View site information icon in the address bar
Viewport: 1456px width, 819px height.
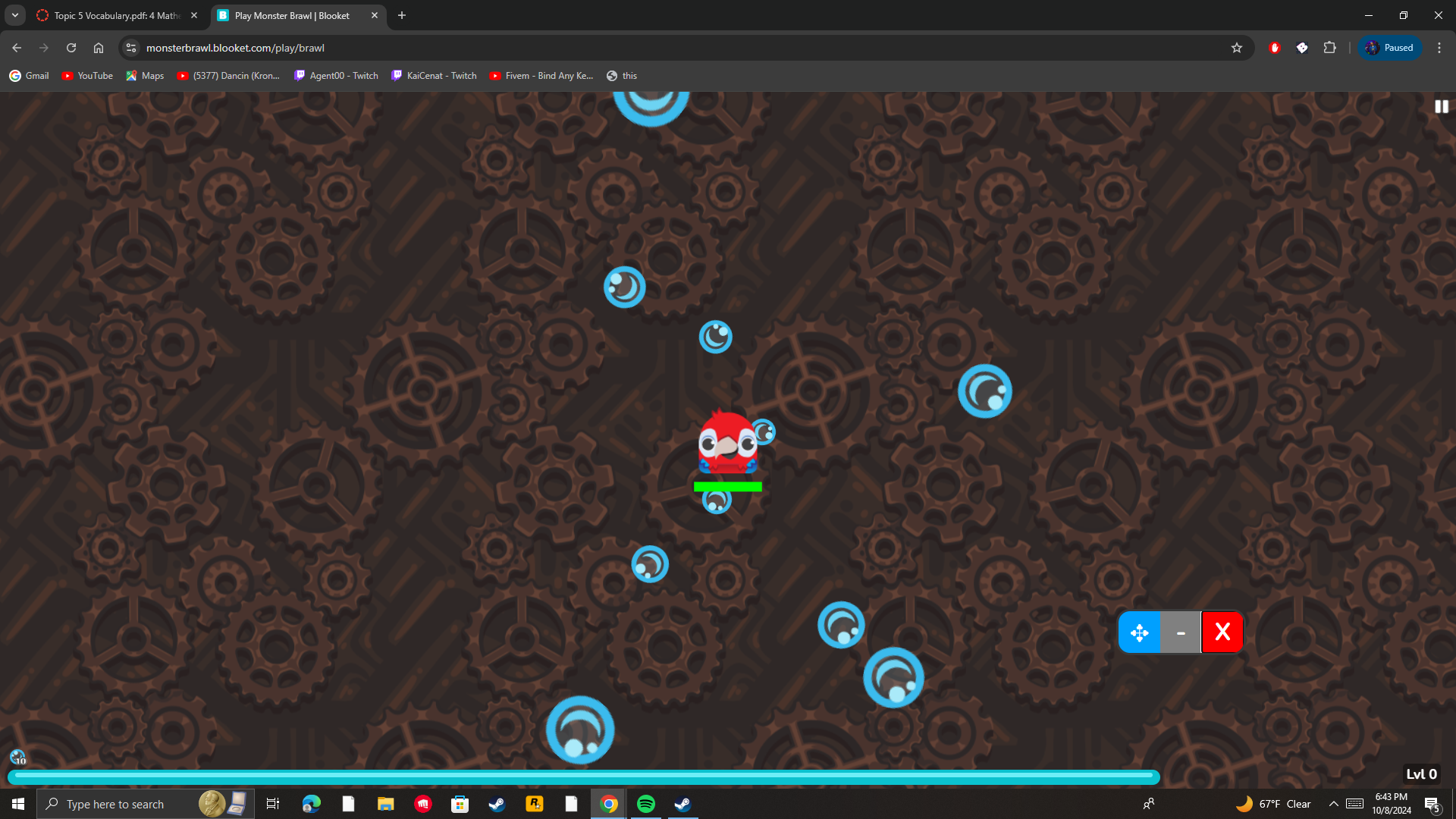click(131, 48)
